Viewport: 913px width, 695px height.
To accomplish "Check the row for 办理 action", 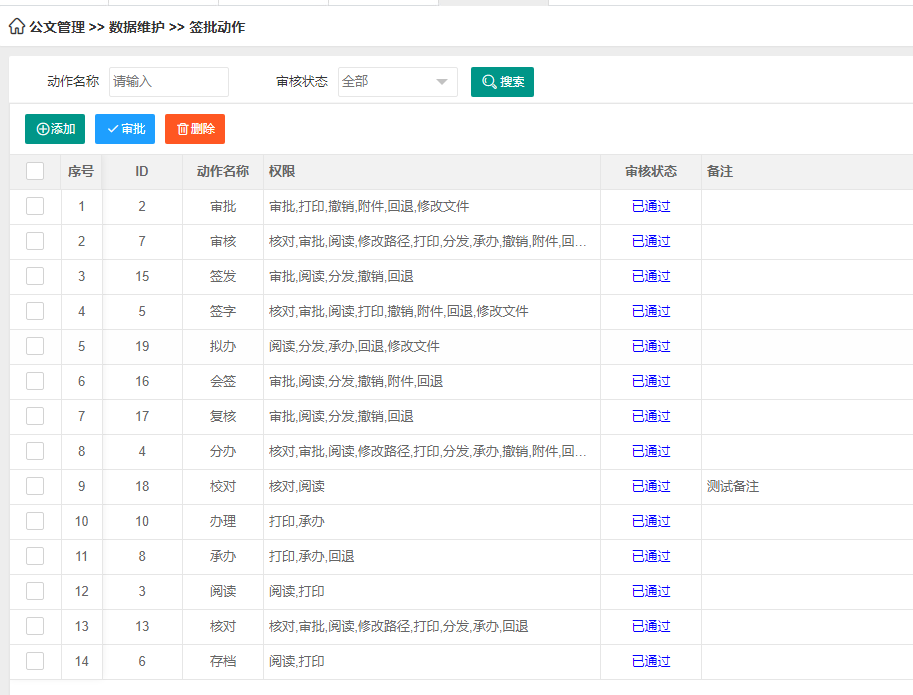I will click(x=35, y=521).
